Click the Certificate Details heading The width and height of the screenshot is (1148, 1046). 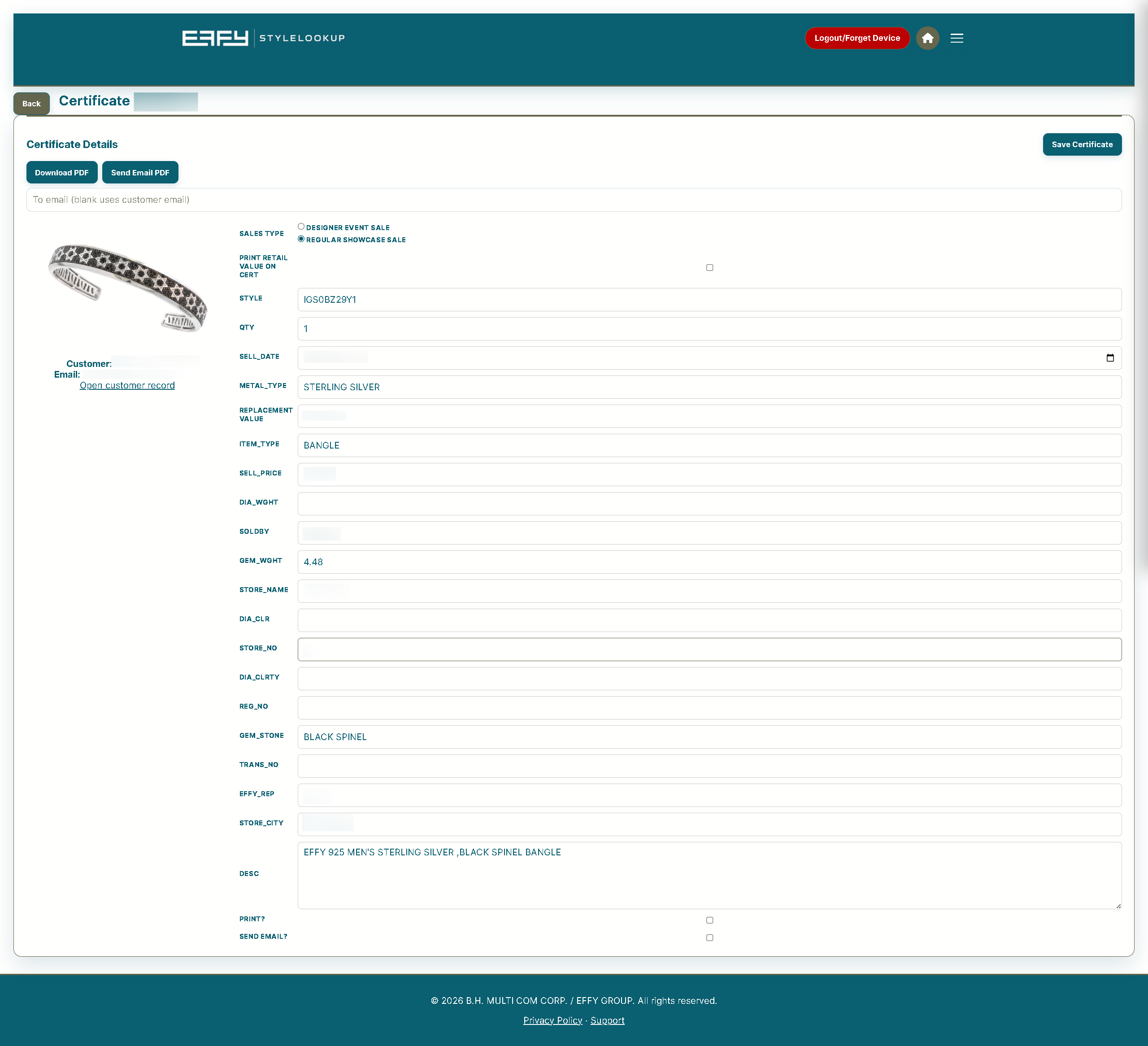[x=72, y=144]
